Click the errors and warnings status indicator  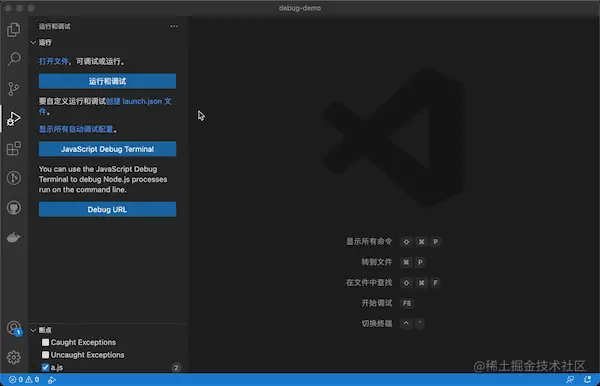point(24,379)
